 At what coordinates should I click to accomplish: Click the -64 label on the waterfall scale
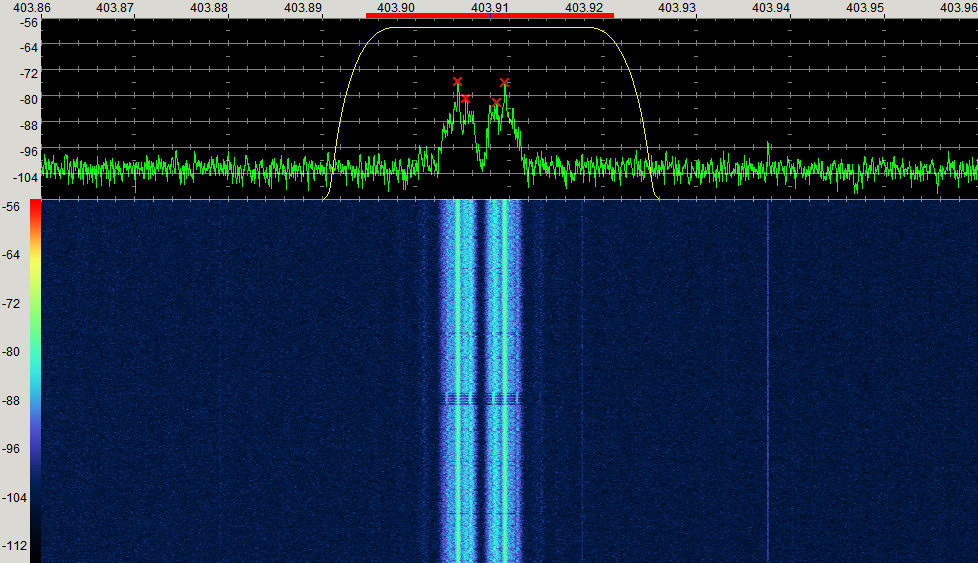11,254
